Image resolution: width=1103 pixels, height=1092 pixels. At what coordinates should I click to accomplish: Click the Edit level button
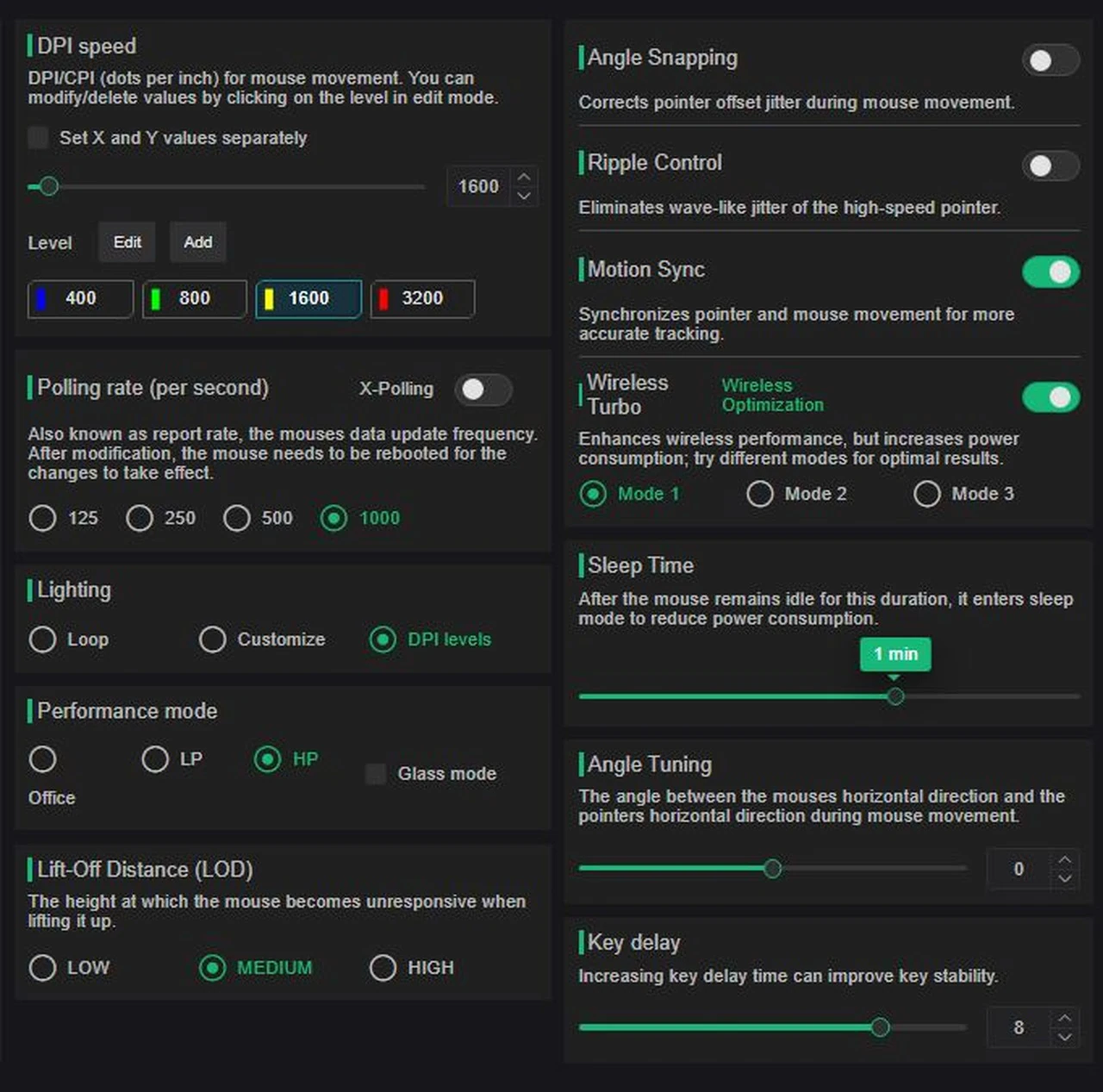127,242
